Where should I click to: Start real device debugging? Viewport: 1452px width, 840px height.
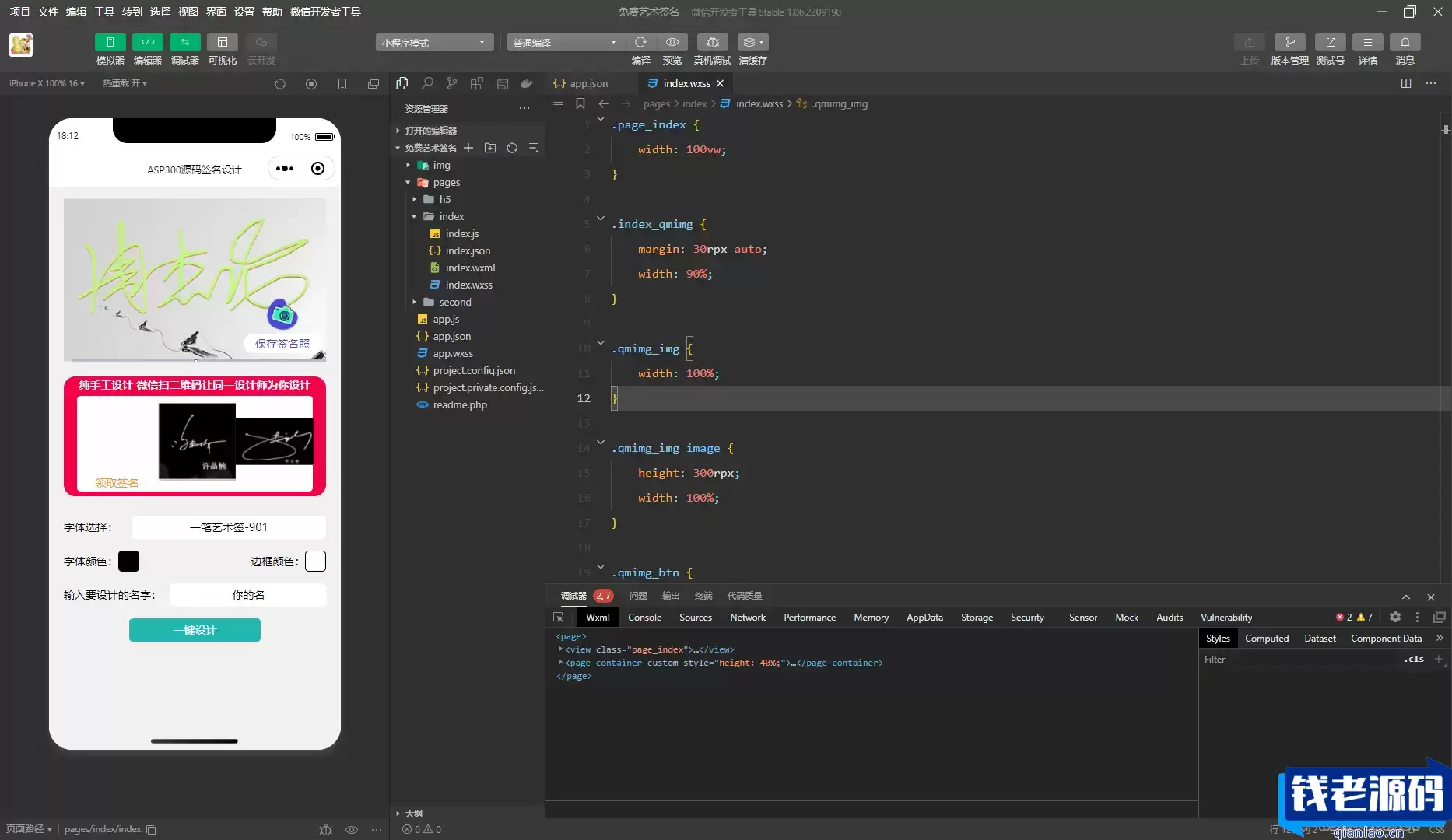(x=713, y=42)
